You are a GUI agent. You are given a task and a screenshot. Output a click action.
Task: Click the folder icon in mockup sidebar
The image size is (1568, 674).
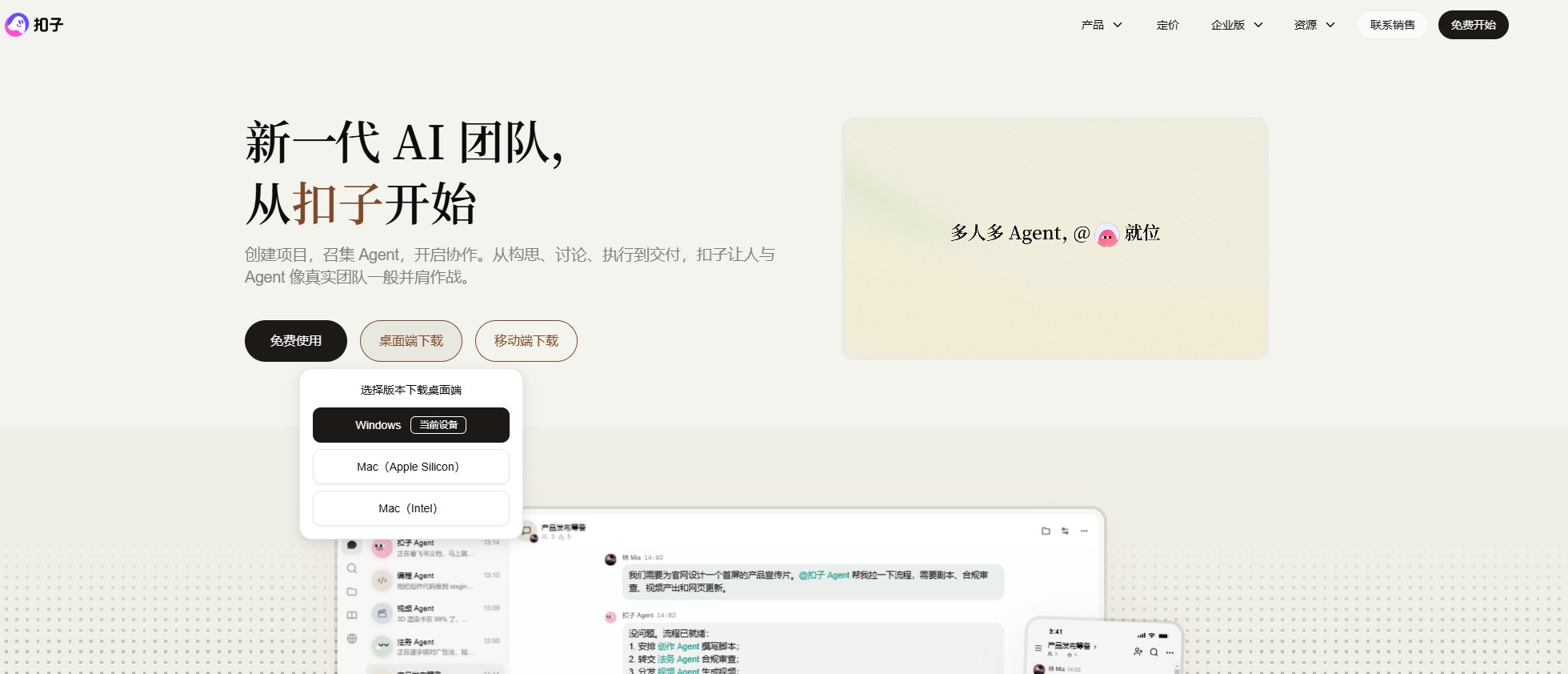pos(352,592)
